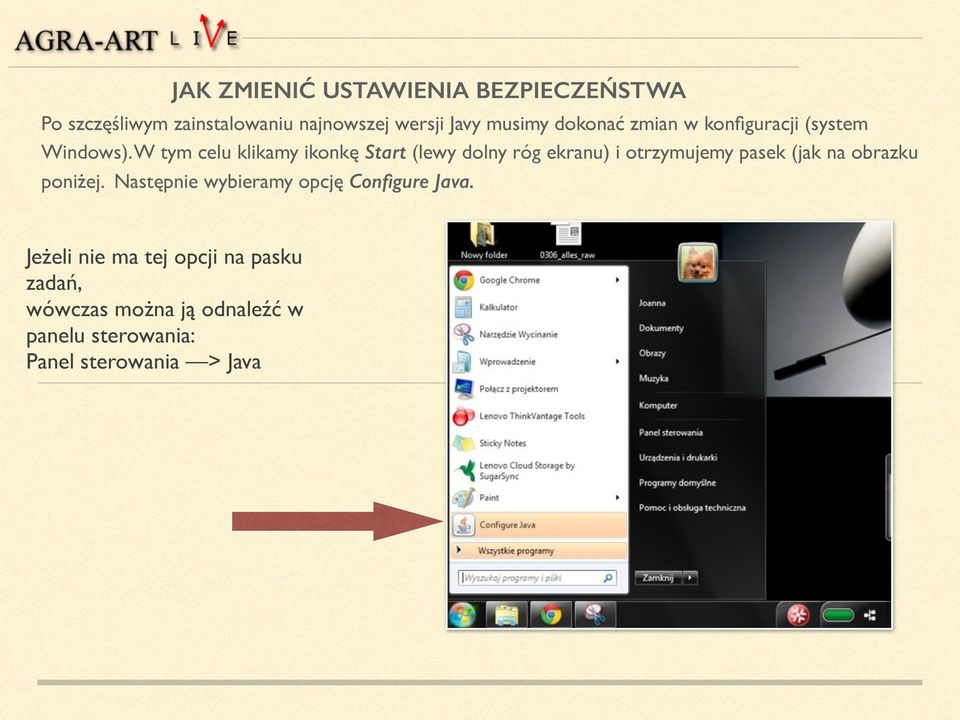This screenshot has width=960, height=720.
Task: Open File Explorer on the taskbar
Action: [x=506, y=615]
